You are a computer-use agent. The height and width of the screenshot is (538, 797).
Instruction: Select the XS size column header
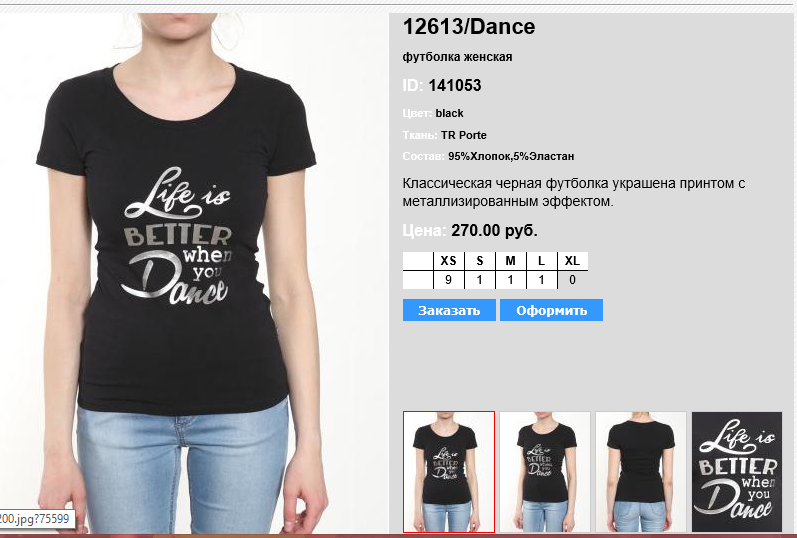(x=448, y=261)
